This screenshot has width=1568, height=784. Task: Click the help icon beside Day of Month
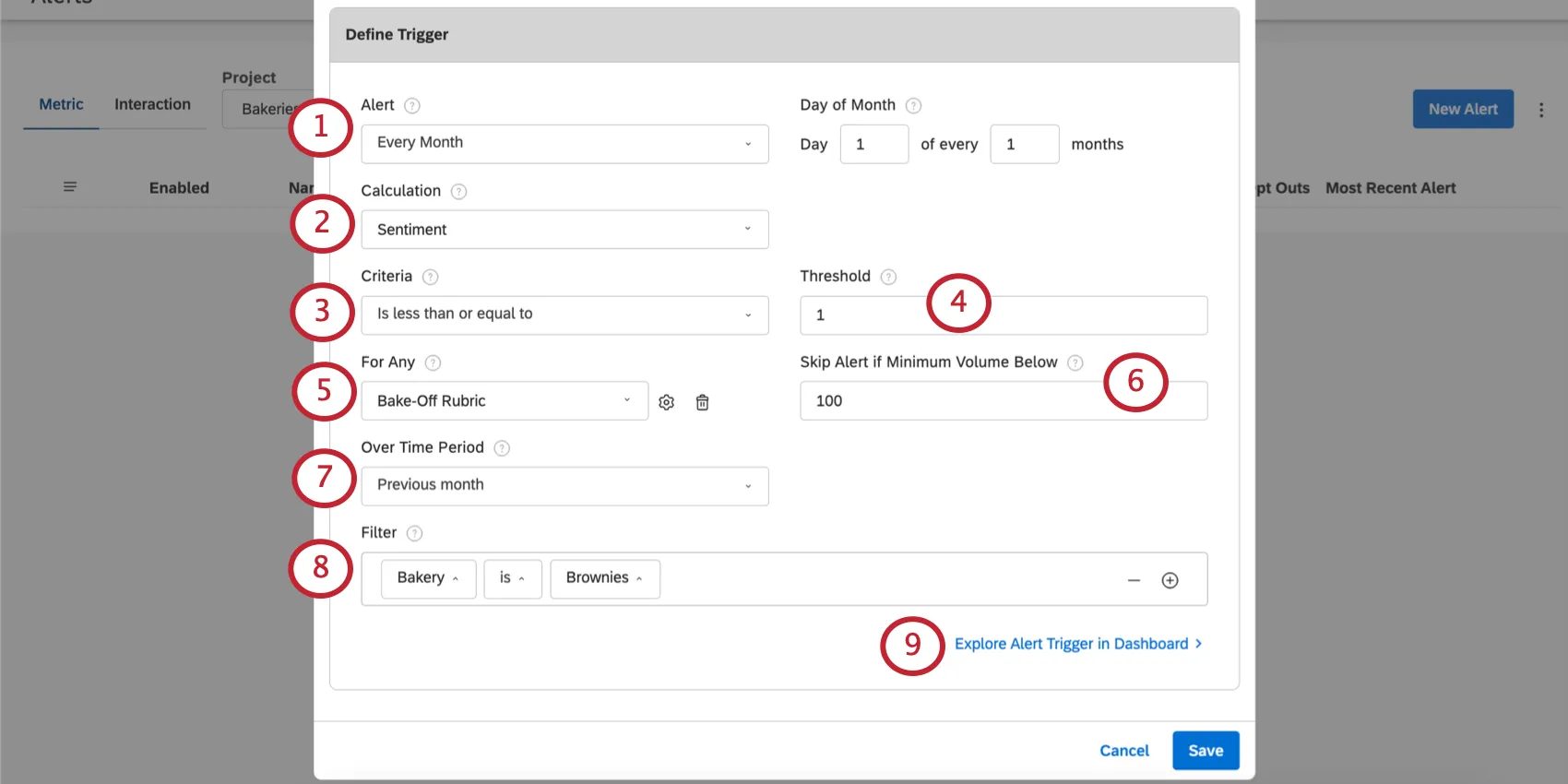coord(913,106)
